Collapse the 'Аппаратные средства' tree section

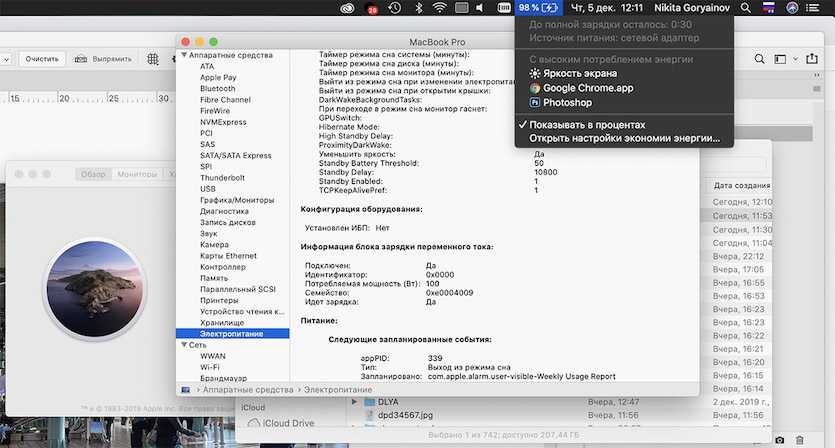coord(181,55)
